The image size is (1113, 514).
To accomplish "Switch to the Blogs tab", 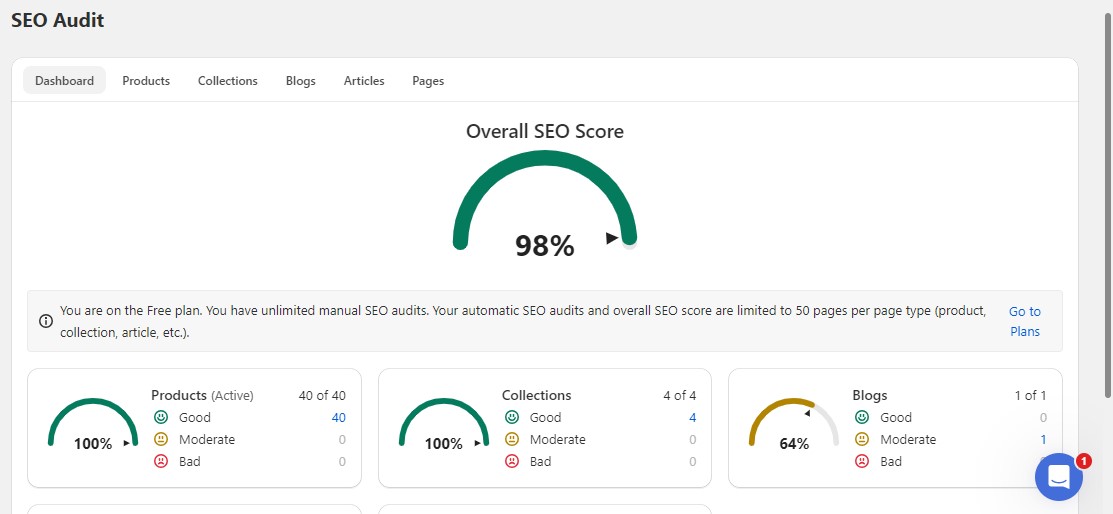I will pyautogui.click(x=301, y=80).
